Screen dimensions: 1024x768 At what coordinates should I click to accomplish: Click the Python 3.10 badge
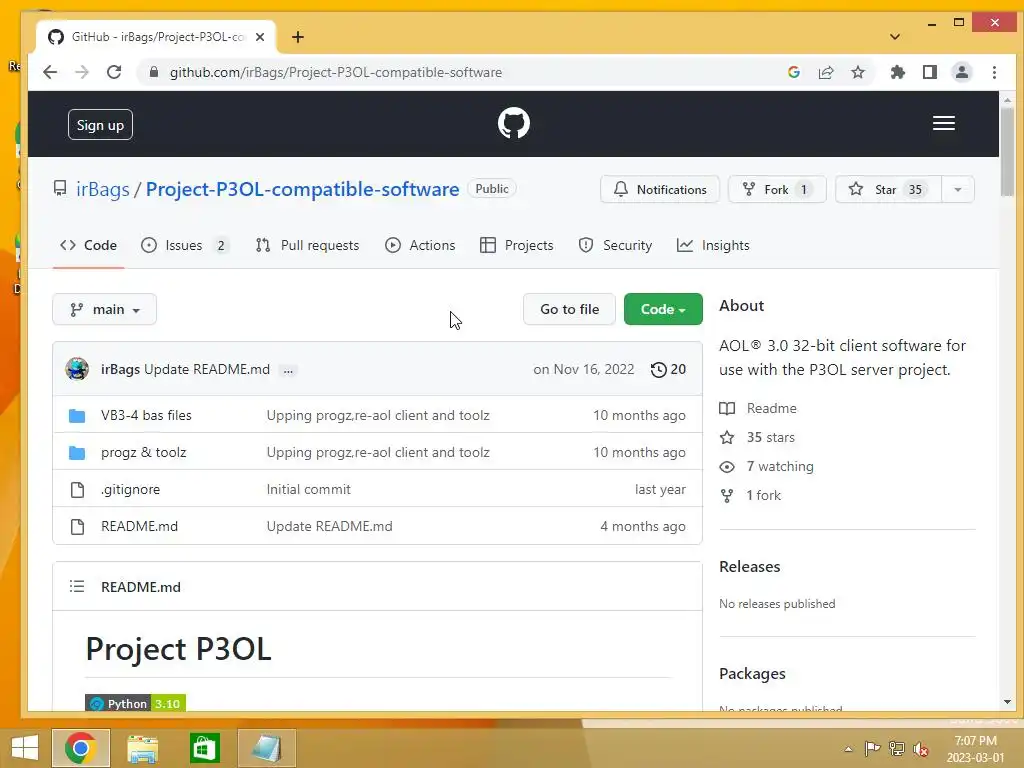pyautogui.click(x=136, y=703)
